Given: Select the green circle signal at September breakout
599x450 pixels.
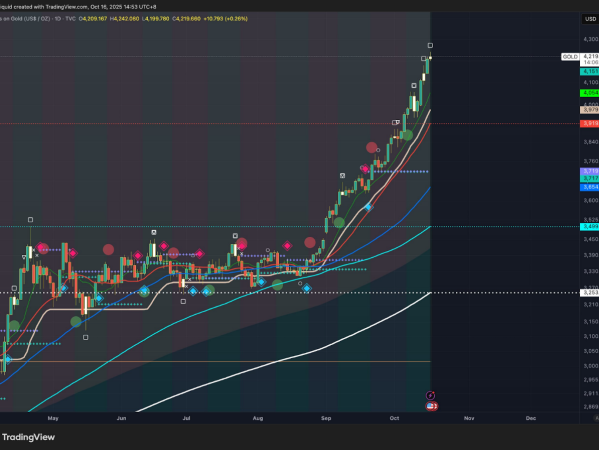Looking at the screenshot, I should click(339, 222).
